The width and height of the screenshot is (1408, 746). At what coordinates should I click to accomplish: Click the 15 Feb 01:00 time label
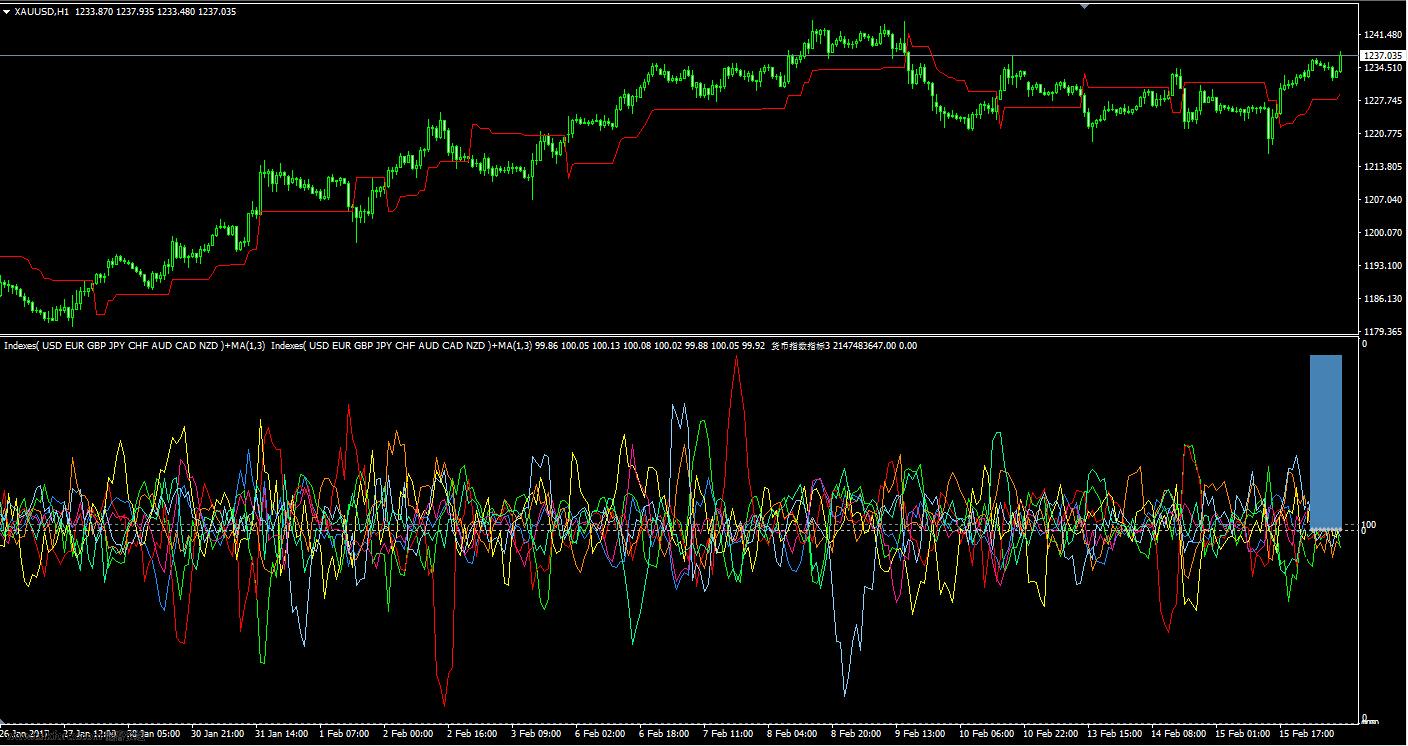click(x=1242, y=734)
